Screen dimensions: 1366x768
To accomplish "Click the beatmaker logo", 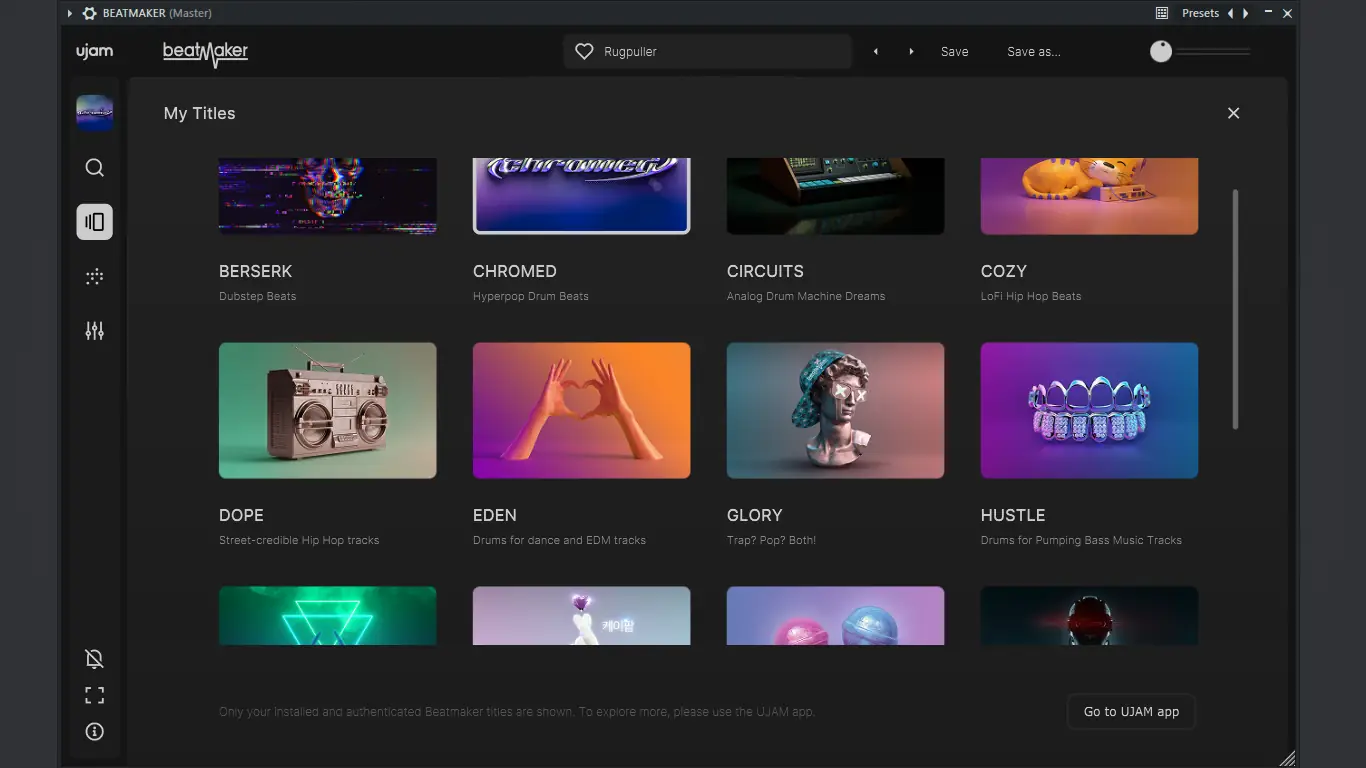I will coord(205,52).
